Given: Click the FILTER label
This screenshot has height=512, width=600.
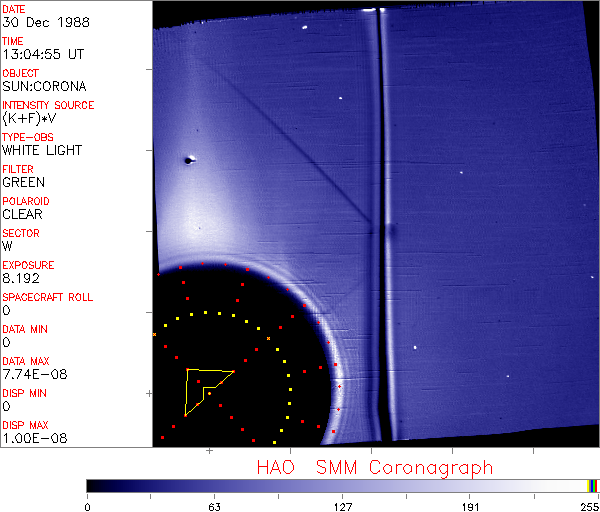Looking at the screenshot, I should tap(18, 169).
